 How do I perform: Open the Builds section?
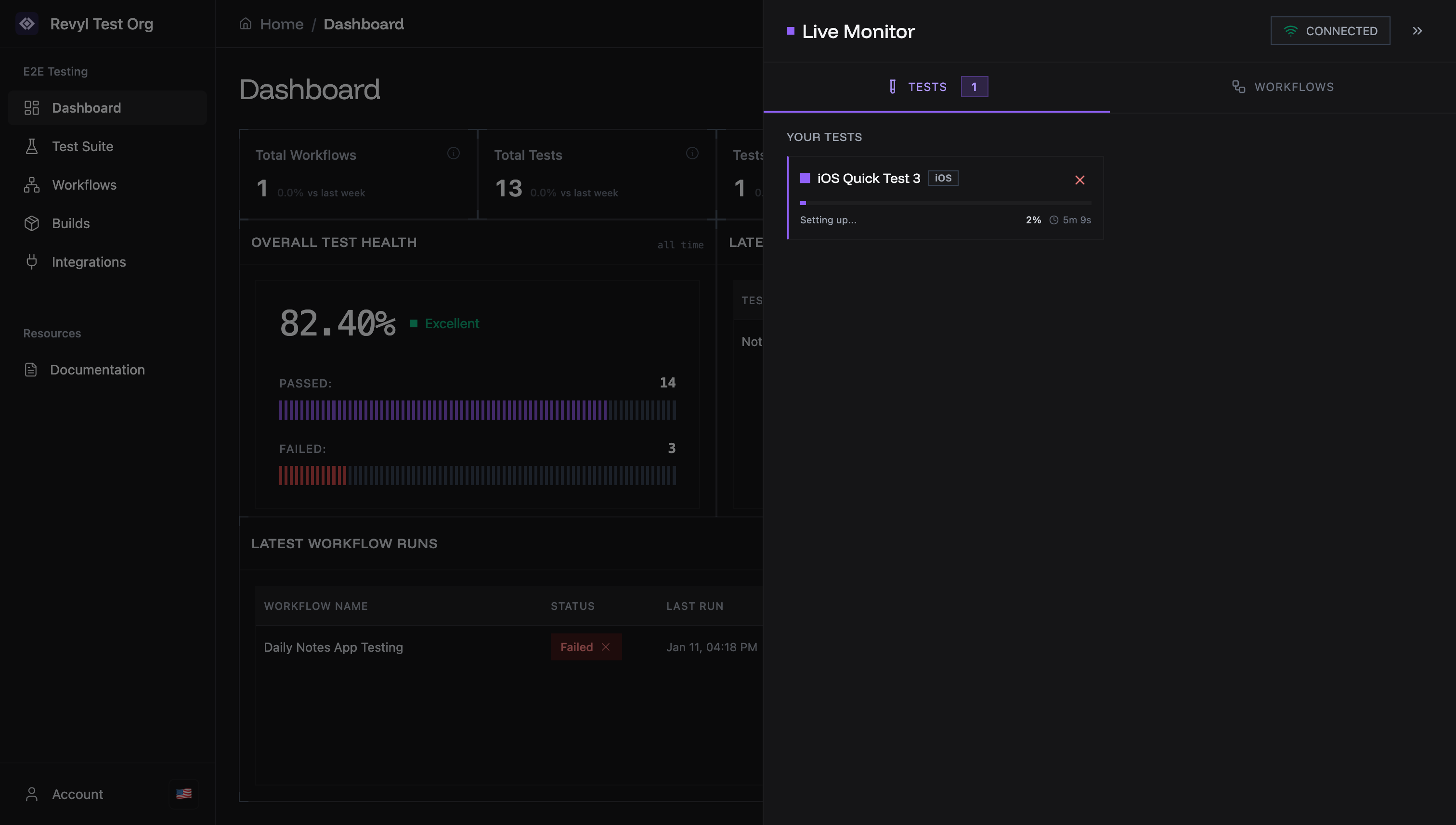(x=70, y=223)
